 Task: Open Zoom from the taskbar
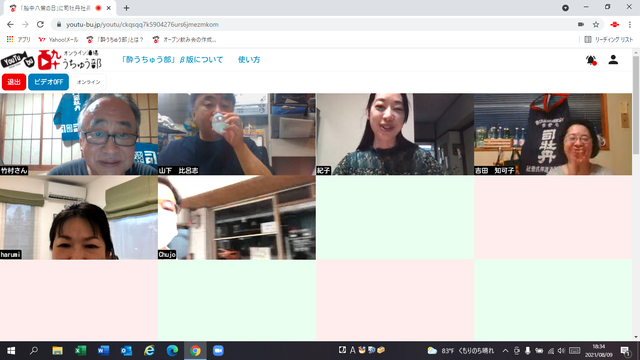point(218,351)
